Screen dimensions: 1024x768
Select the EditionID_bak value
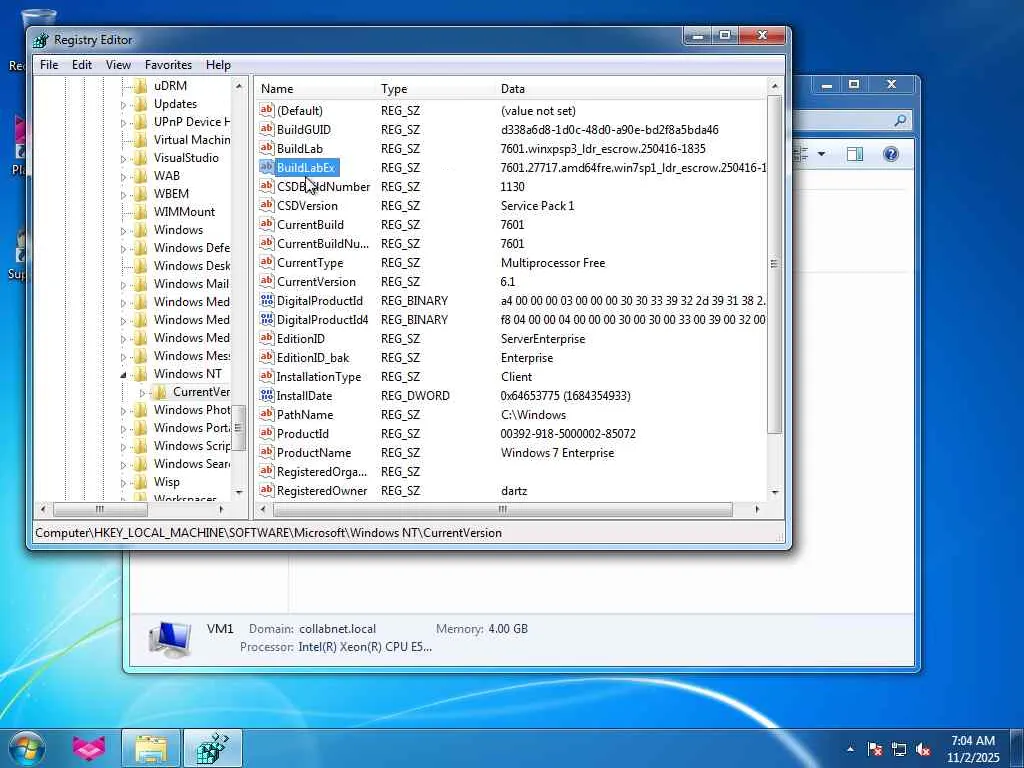313,357
